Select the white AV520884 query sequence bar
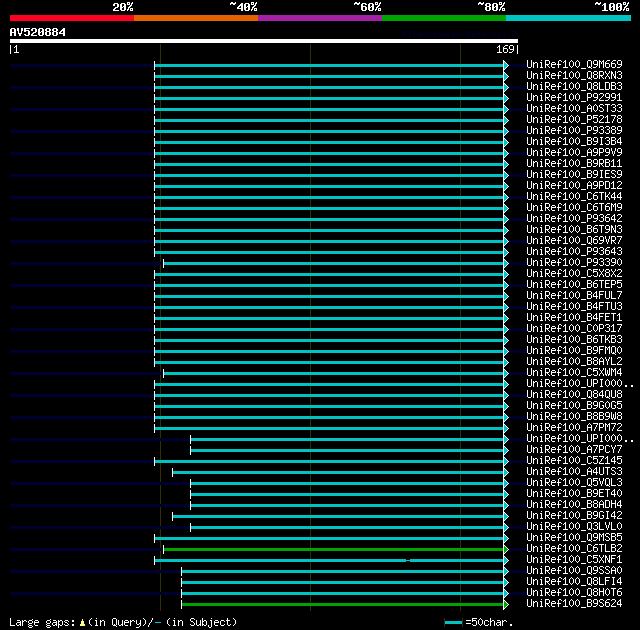The image size is (640, 630). [x=264, y=41]
